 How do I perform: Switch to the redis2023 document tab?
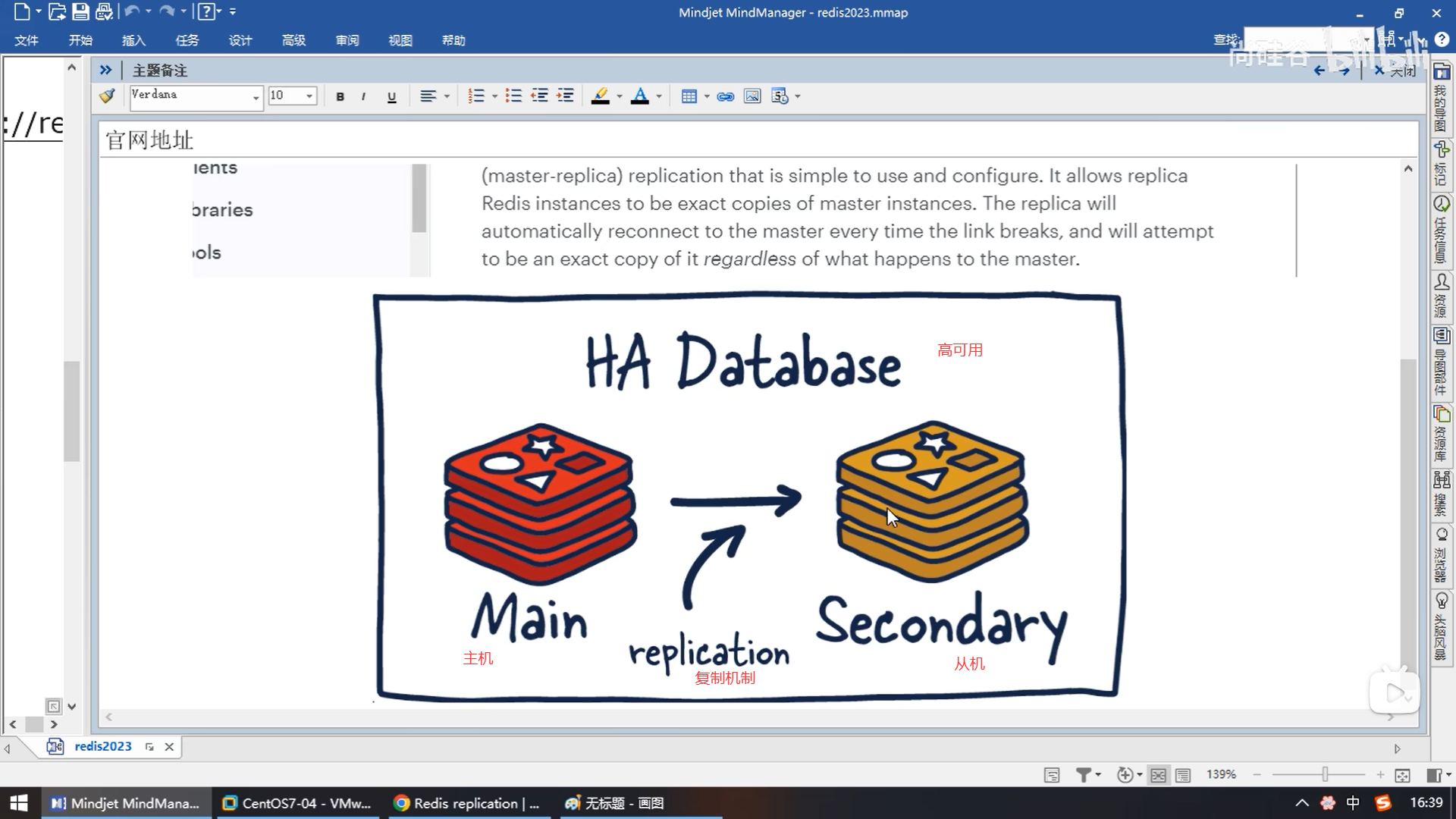pyautogui.click(x=102, y=746)
